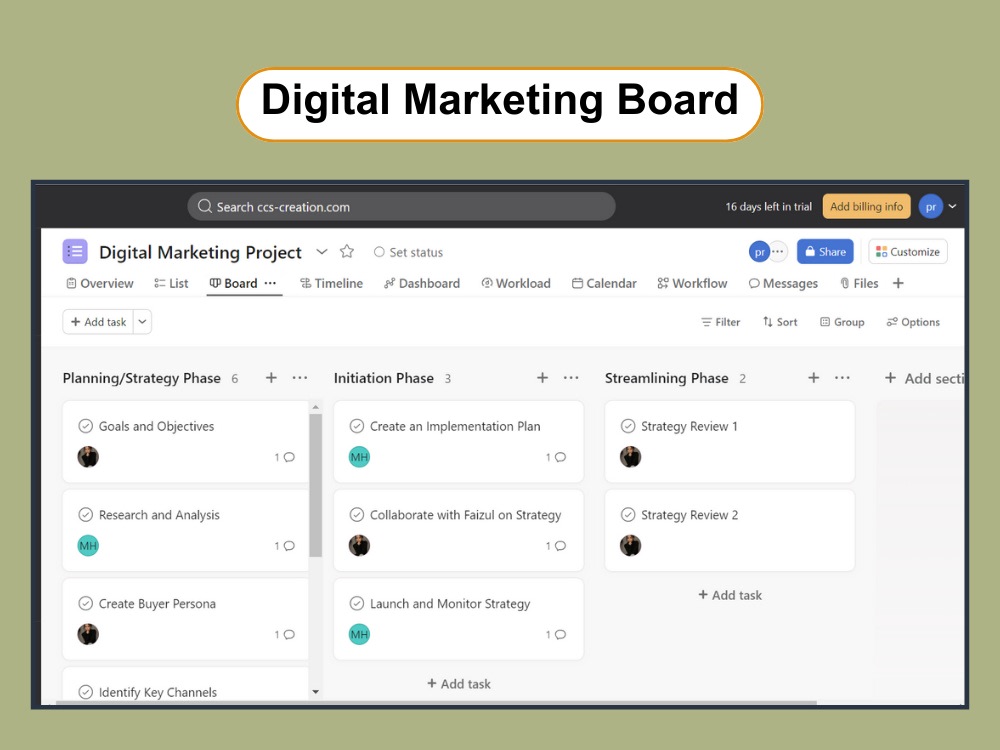Mark Collaborate with Faizul on Strategy complete
The height and width of the screenshot is (750, 1000).
(357, 515)
